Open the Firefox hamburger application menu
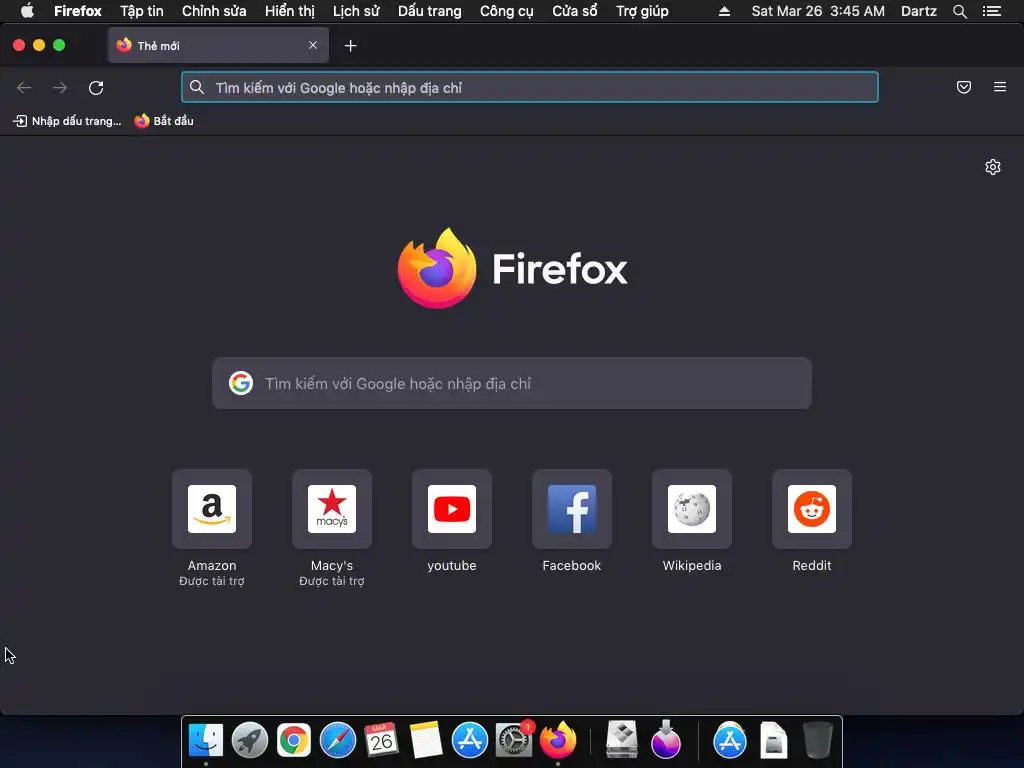 pyautogui.click(x=1000, y=87)
